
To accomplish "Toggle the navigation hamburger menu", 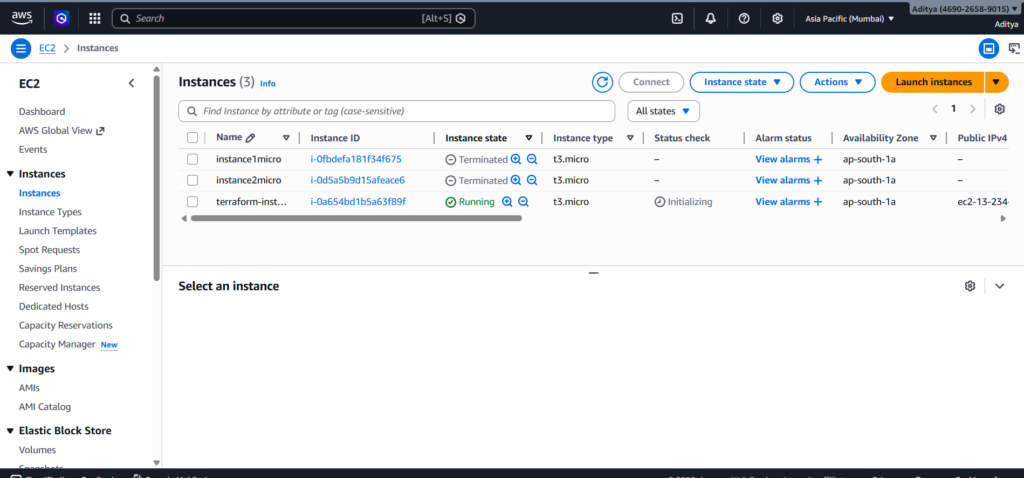I will tap(21, 48).
